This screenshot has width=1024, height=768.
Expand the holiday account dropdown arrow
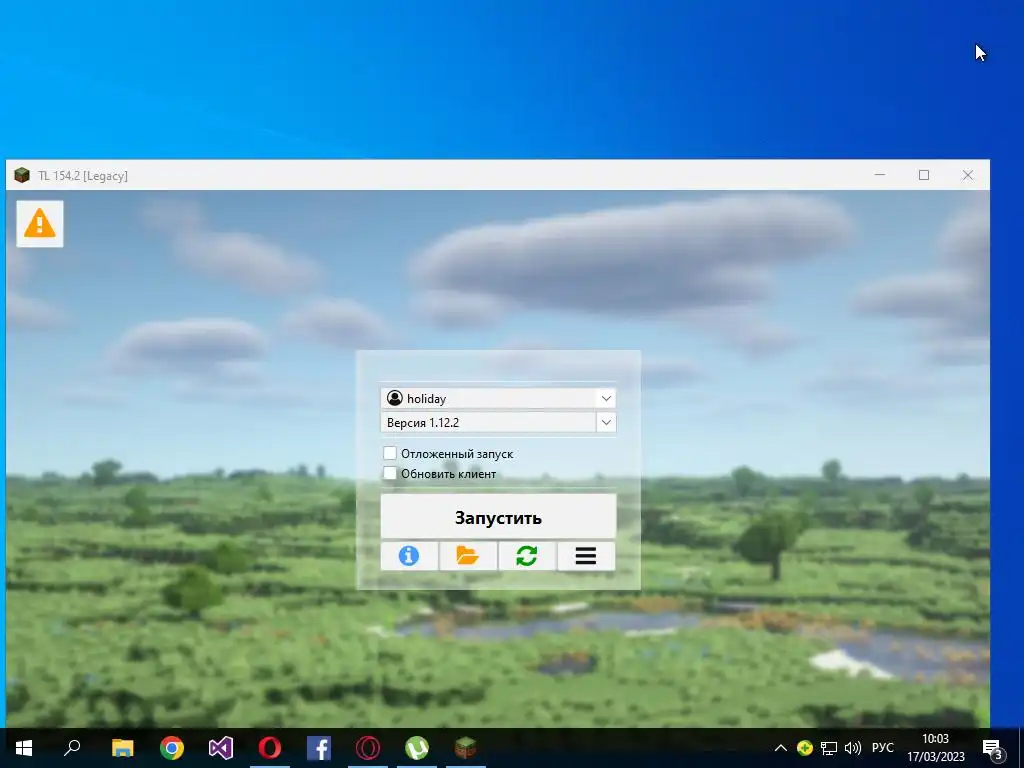click(x=606, y=398)
